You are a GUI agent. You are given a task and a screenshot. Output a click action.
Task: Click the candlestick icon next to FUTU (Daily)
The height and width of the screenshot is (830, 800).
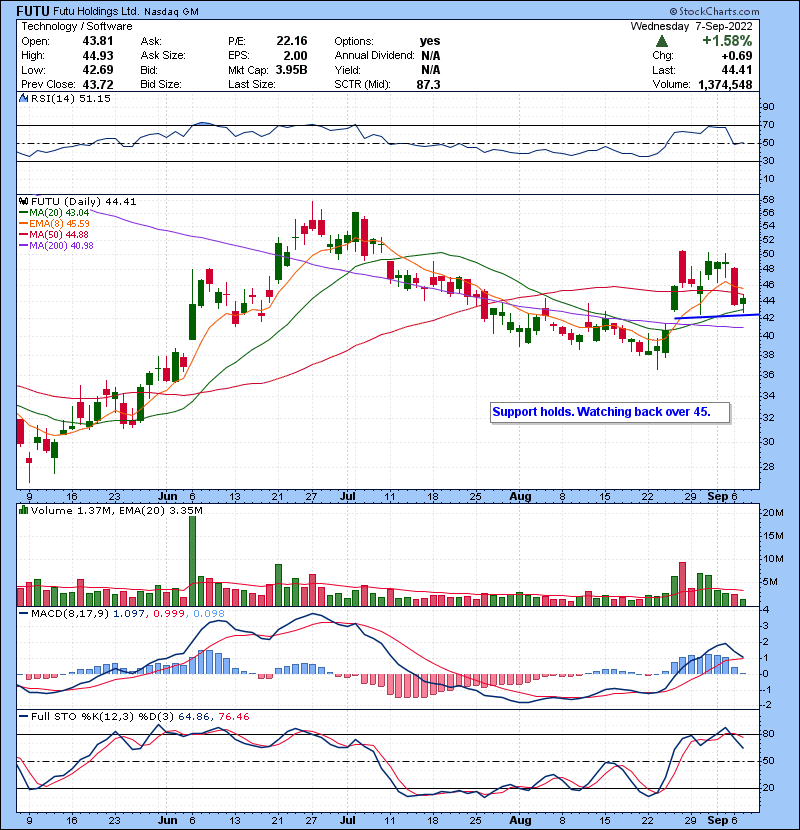(23, 201)
